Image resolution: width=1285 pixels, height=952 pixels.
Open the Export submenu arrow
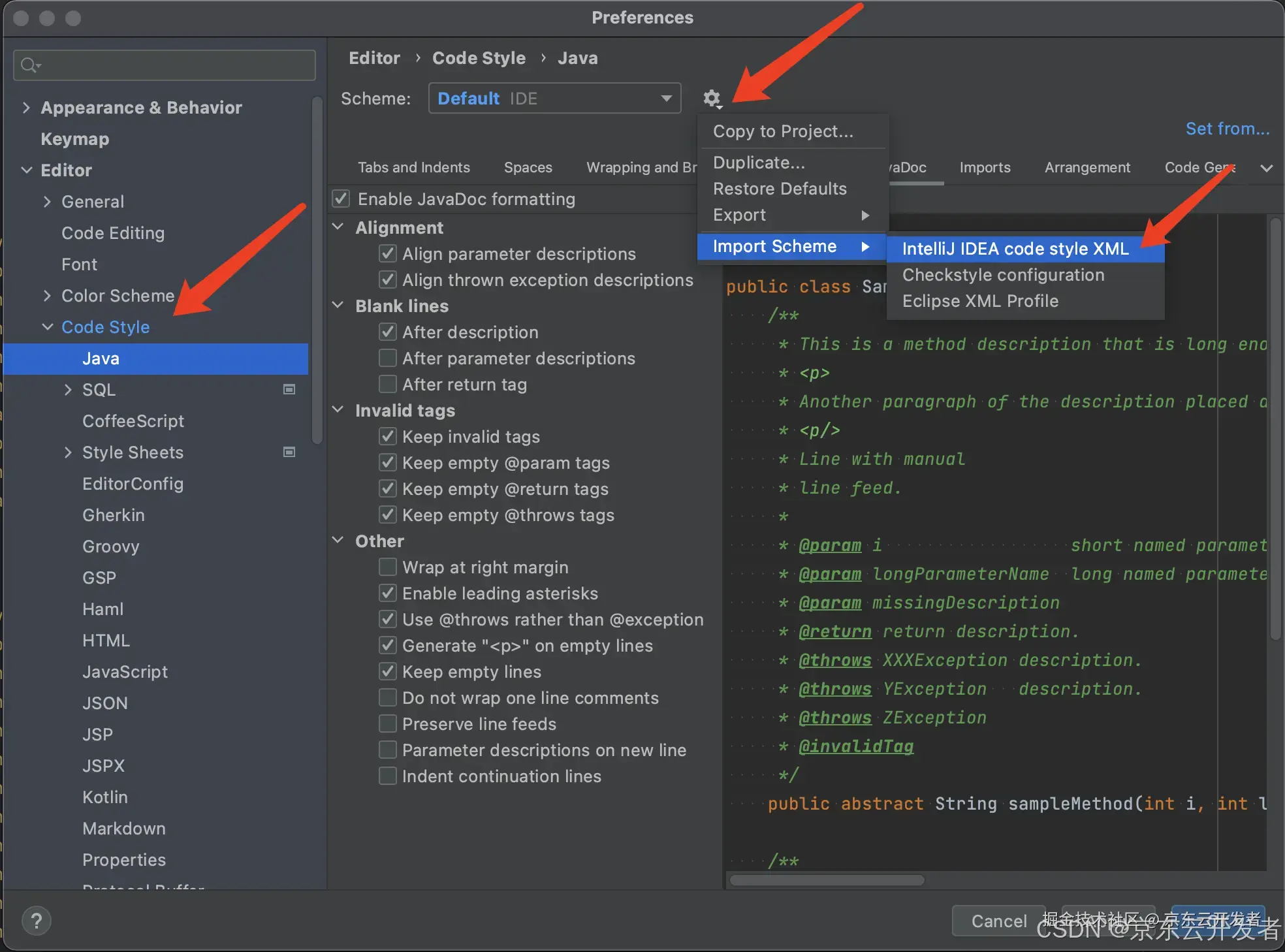point(865,215)
